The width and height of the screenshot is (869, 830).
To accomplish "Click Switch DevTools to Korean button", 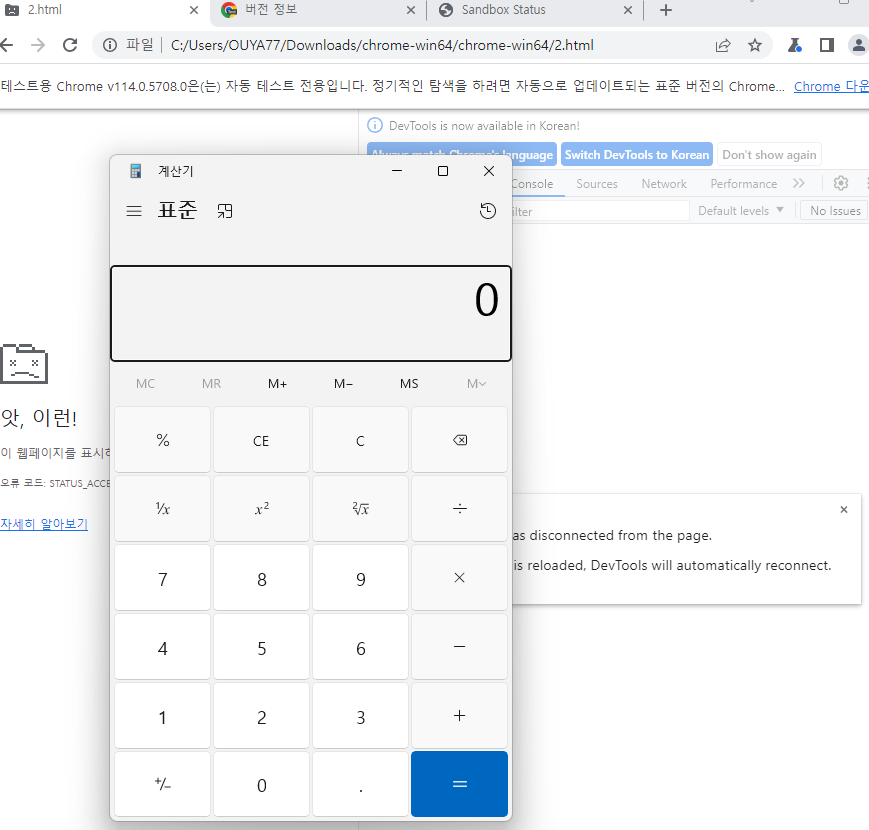I will pyautogui.click(x=637, y=155).
